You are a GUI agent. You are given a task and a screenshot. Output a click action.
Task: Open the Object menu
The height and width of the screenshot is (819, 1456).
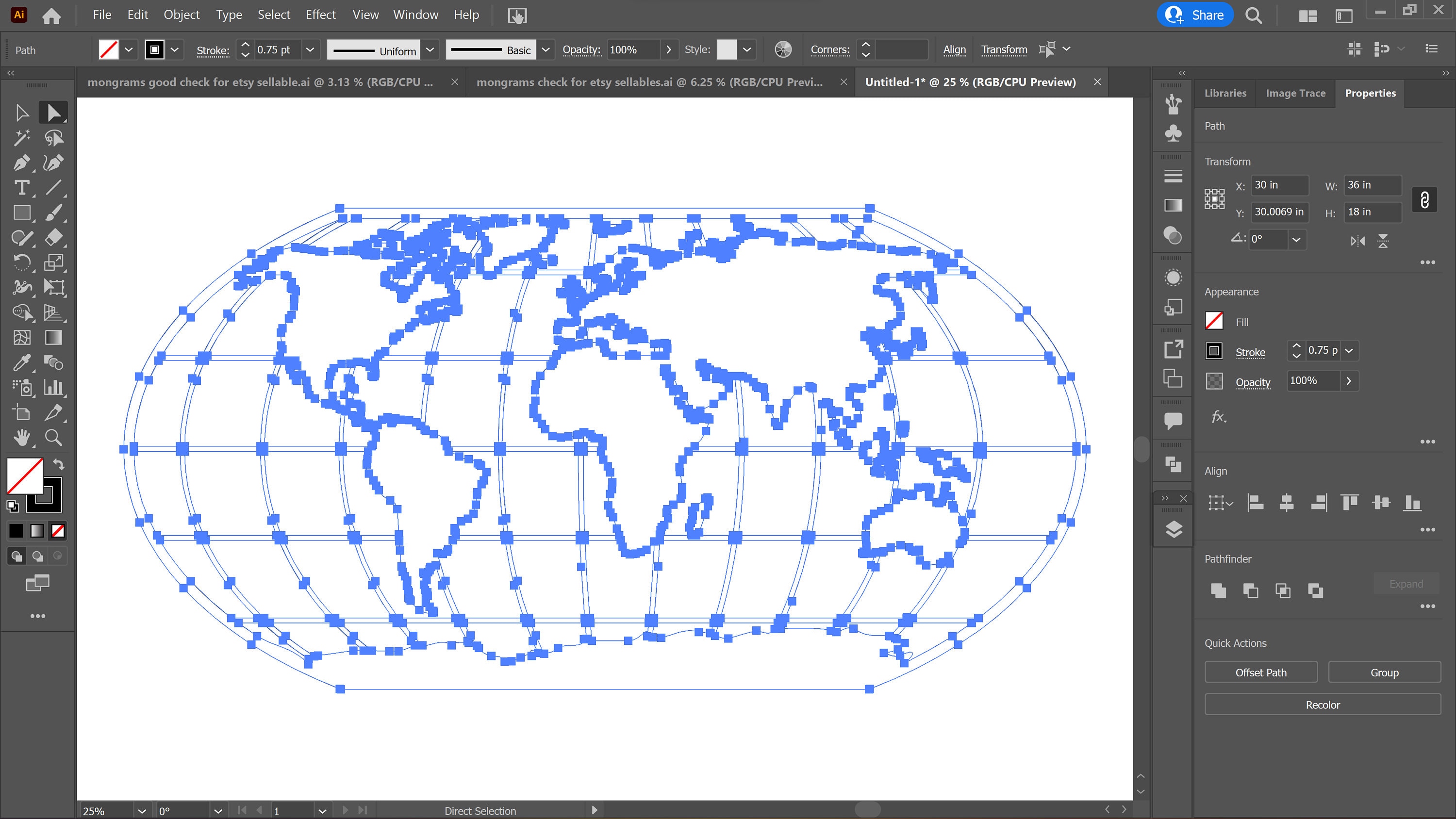coord(181,15)
